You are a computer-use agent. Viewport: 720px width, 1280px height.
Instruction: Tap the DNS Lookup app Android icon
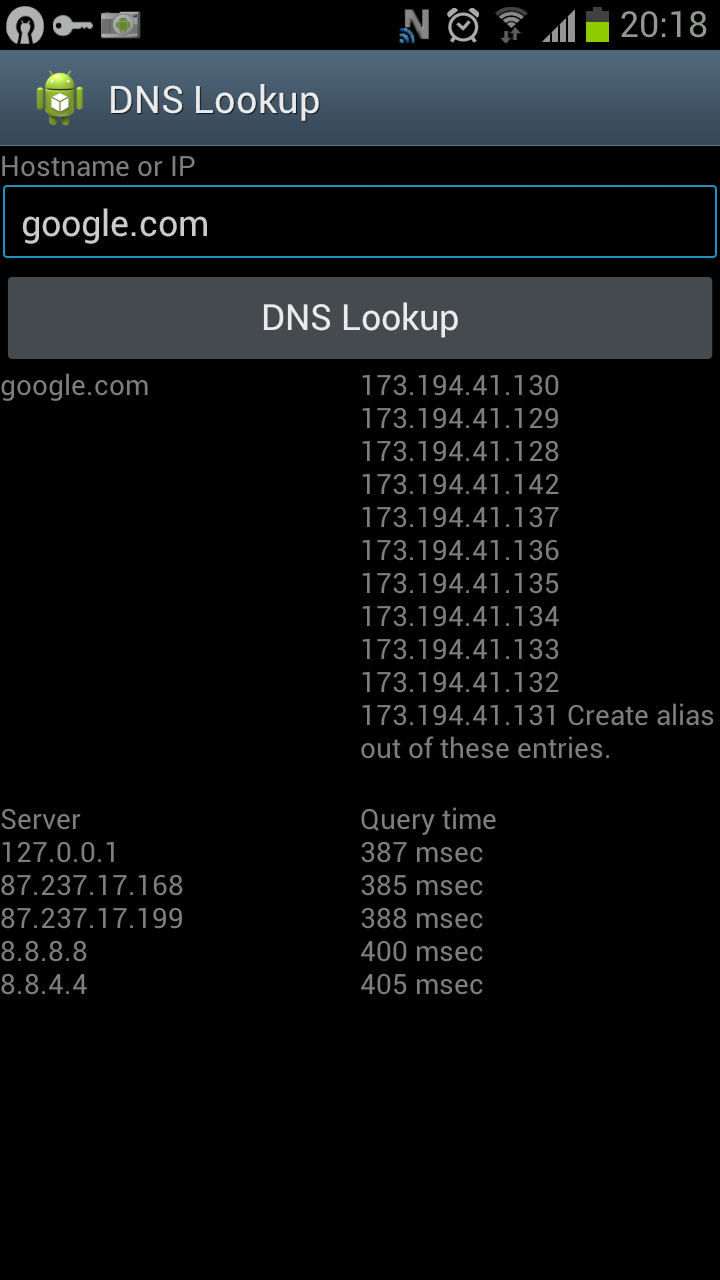60,98
